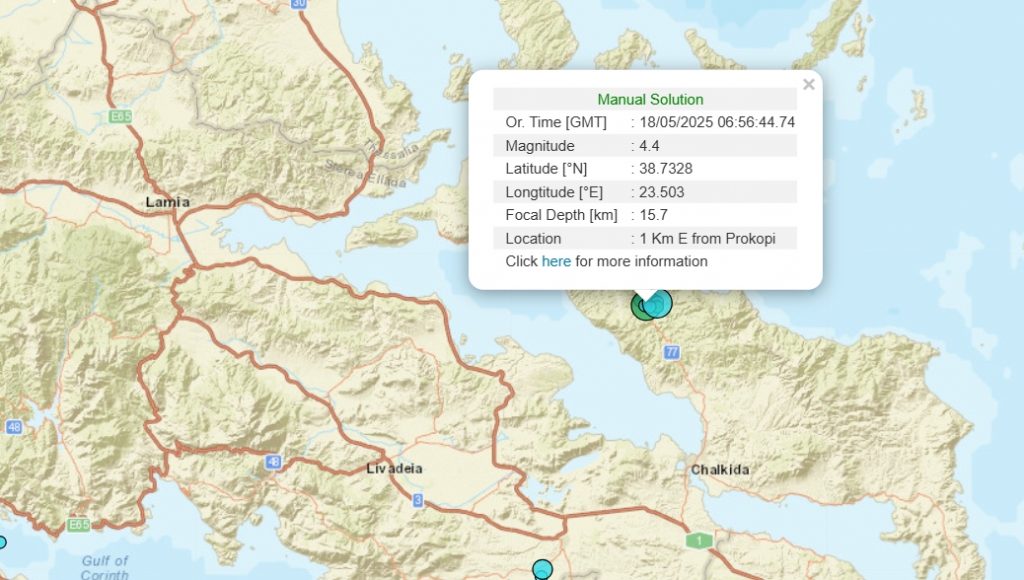Click the E65 shield north of Lamia
Viewport: 1024px width, 580px height.
coord(121,117)
